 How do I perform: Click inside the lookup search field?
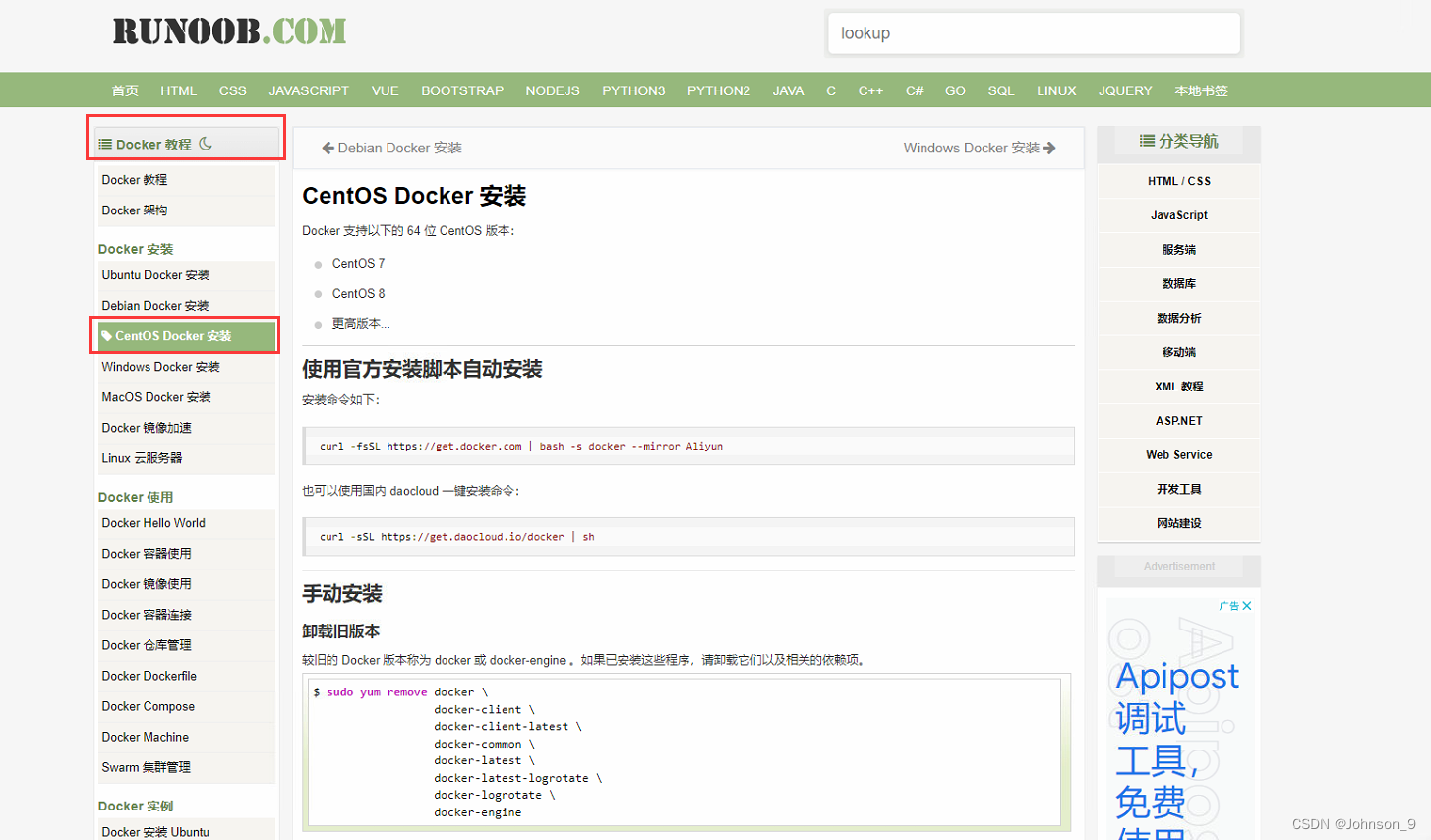click(1034, 32)
